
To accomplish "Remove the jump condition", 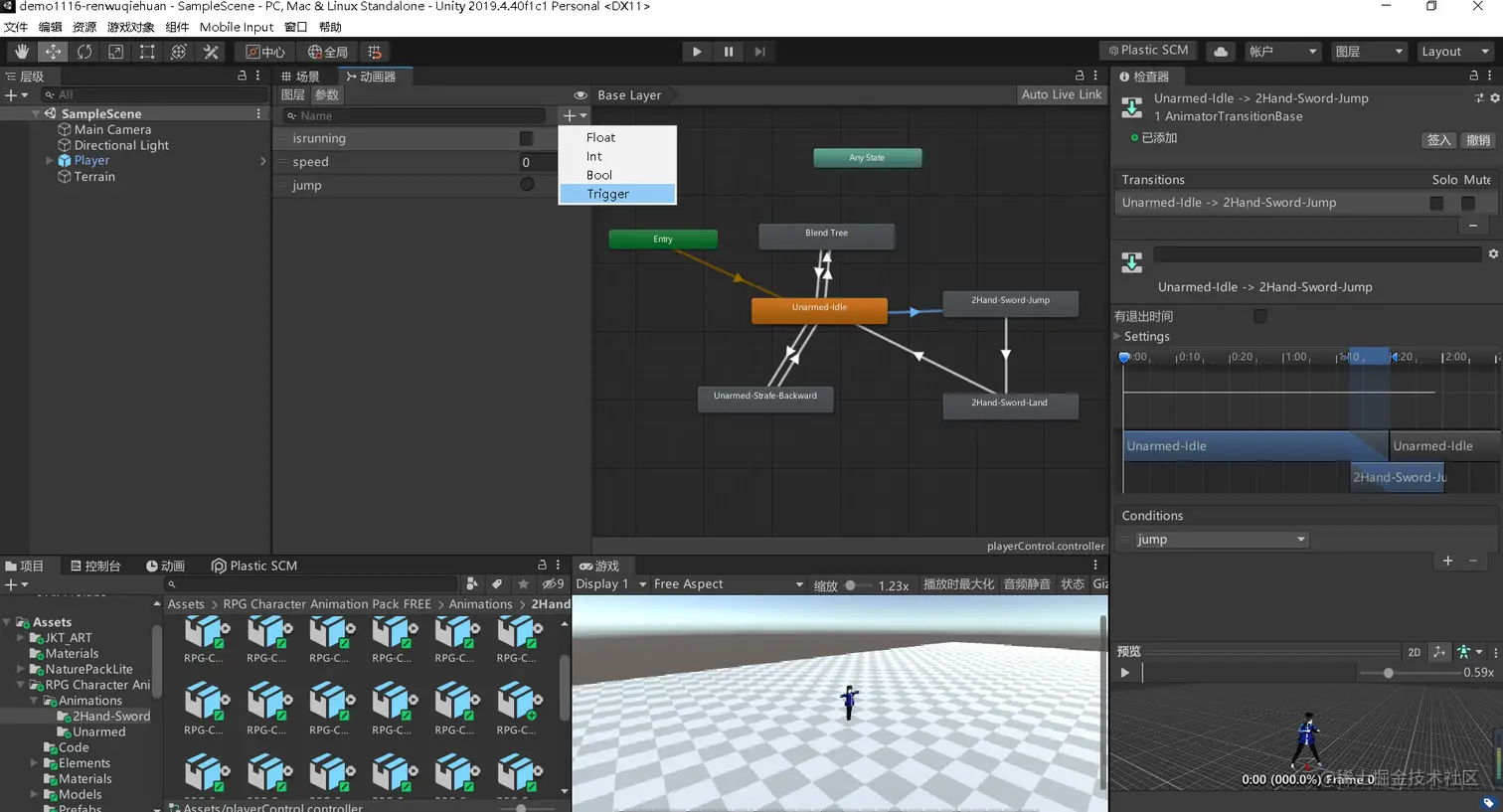I will 1473,562.
